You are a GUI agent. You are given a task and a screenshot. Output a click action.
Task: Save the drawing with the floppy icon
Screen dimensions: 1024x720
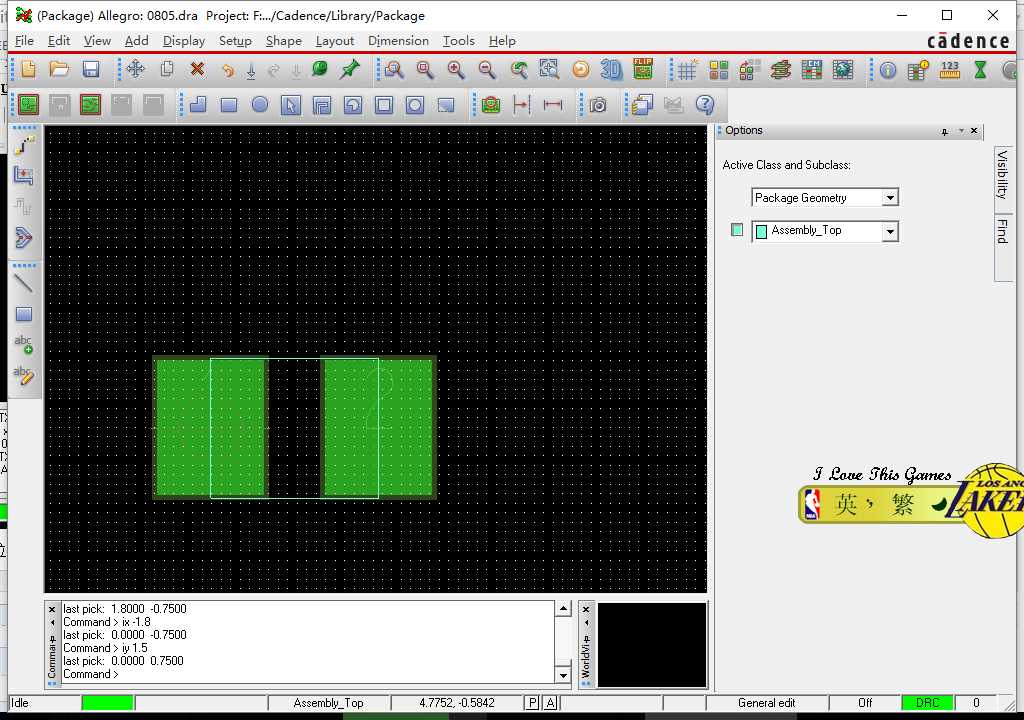91,69
